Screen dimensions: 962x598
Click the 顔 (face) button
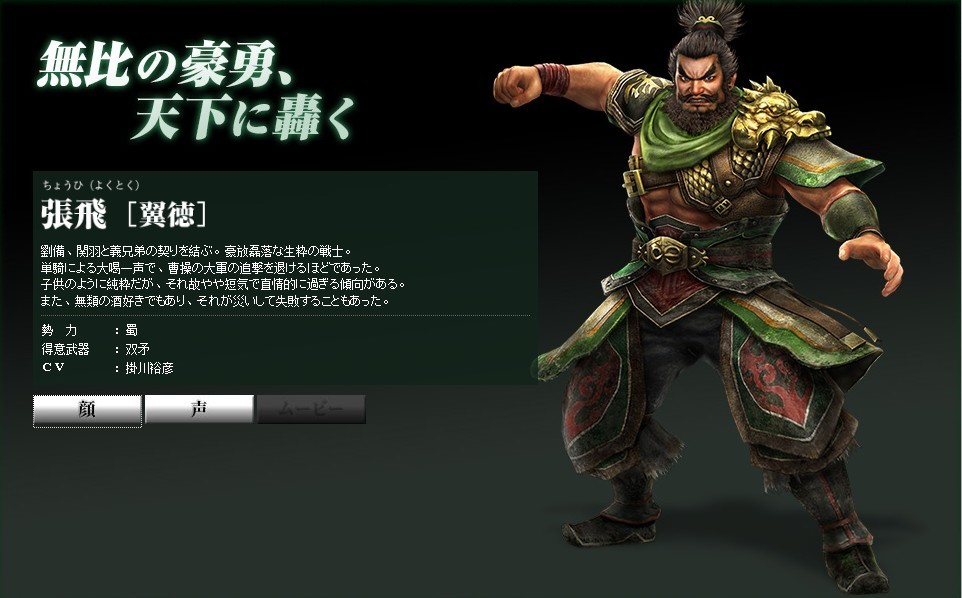pyautogui.click(x=87, y=410)
